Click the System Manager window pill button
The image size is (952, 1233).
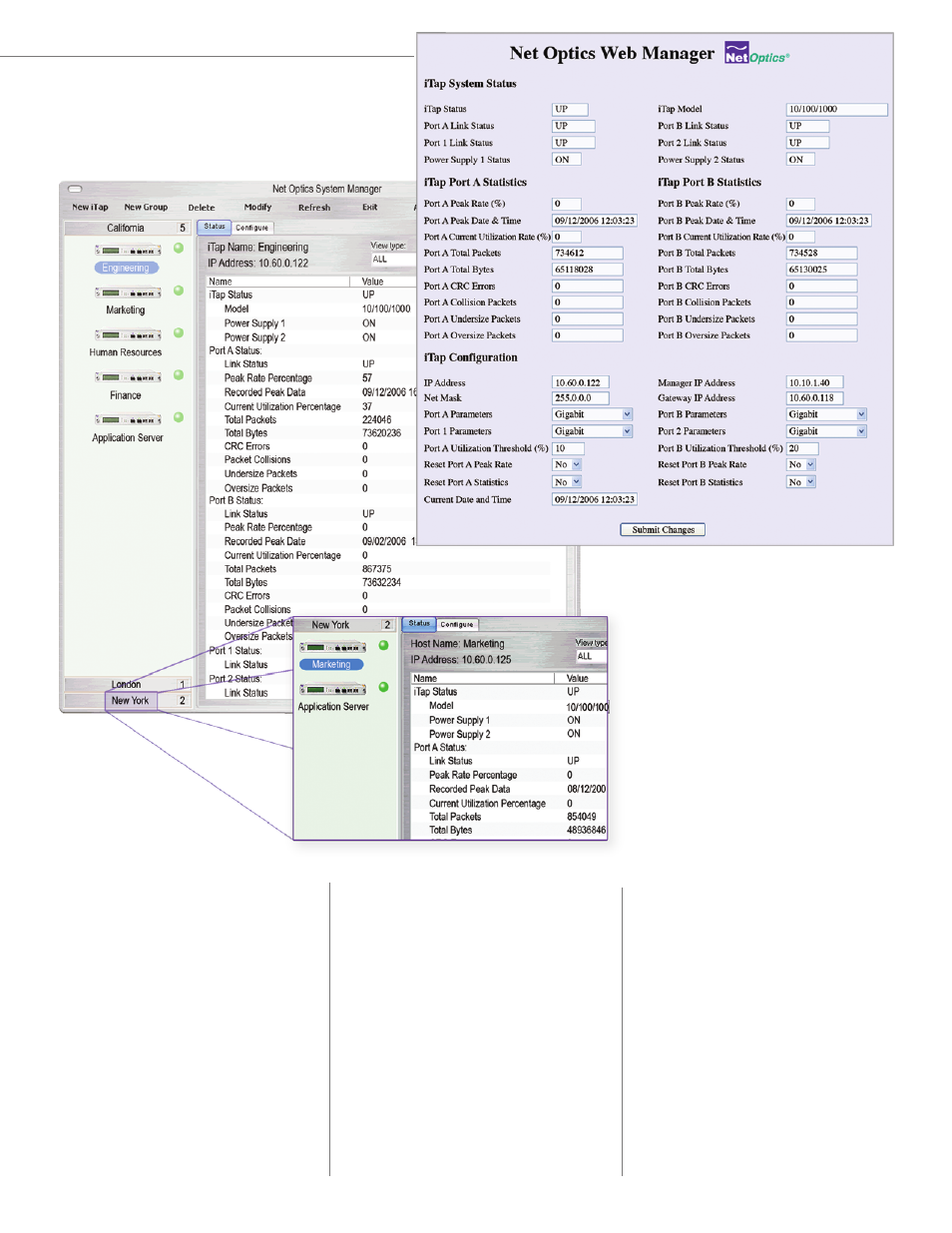pyautogui.click(x=75, y=189)
